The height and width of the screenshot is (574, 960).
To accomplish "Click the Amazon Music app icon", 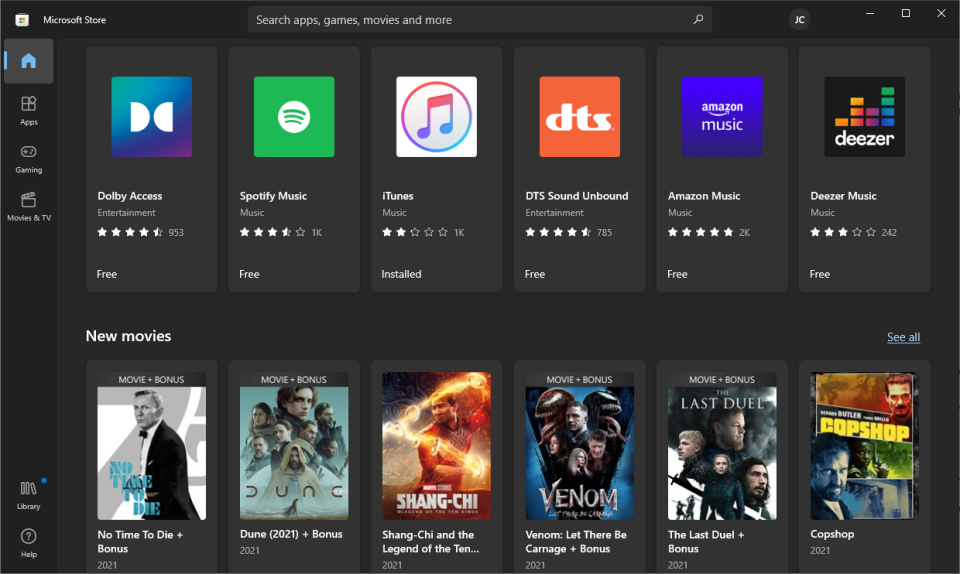I will pyautogui.click(x=722, y=116).
